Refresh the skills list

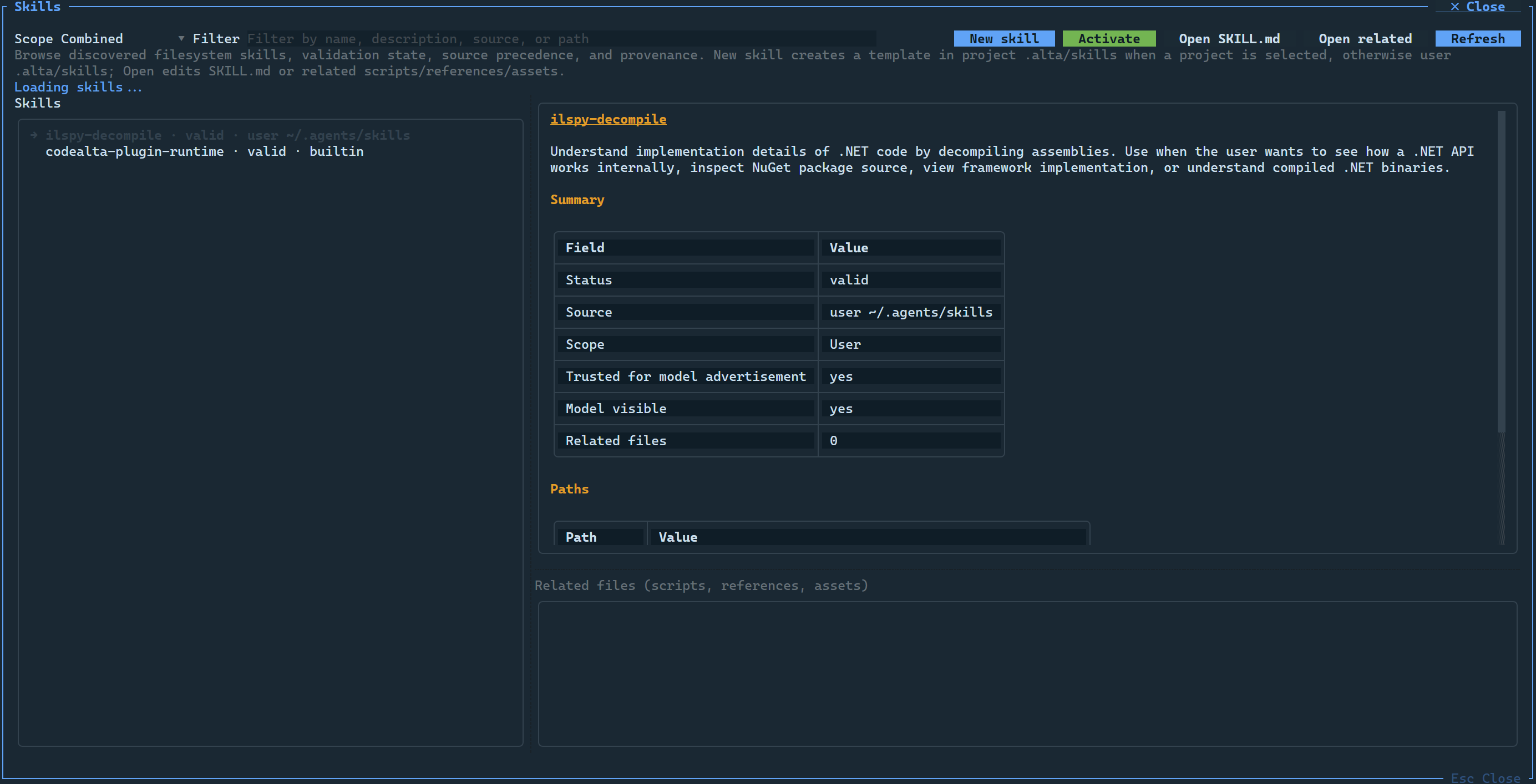click(1478, 39)
